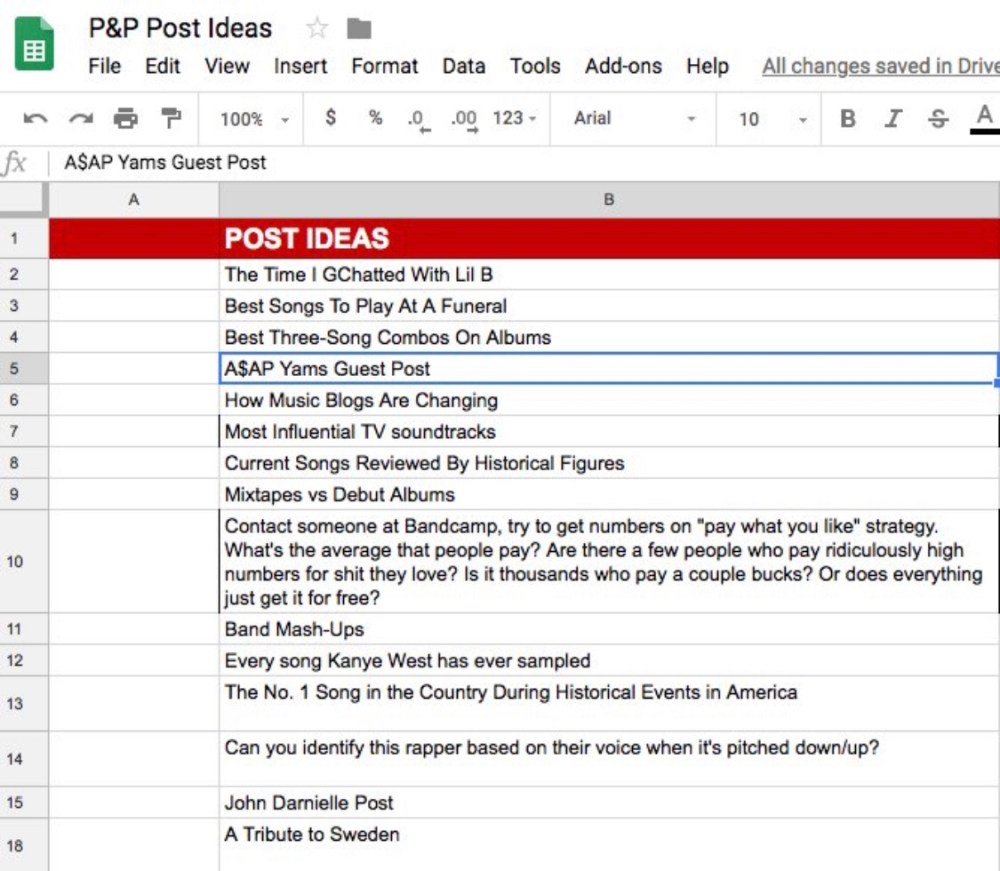The width and height of the screenshot is (1000, 871).
Task: Click the undo arrow icon
Action: tap(35, 119)
